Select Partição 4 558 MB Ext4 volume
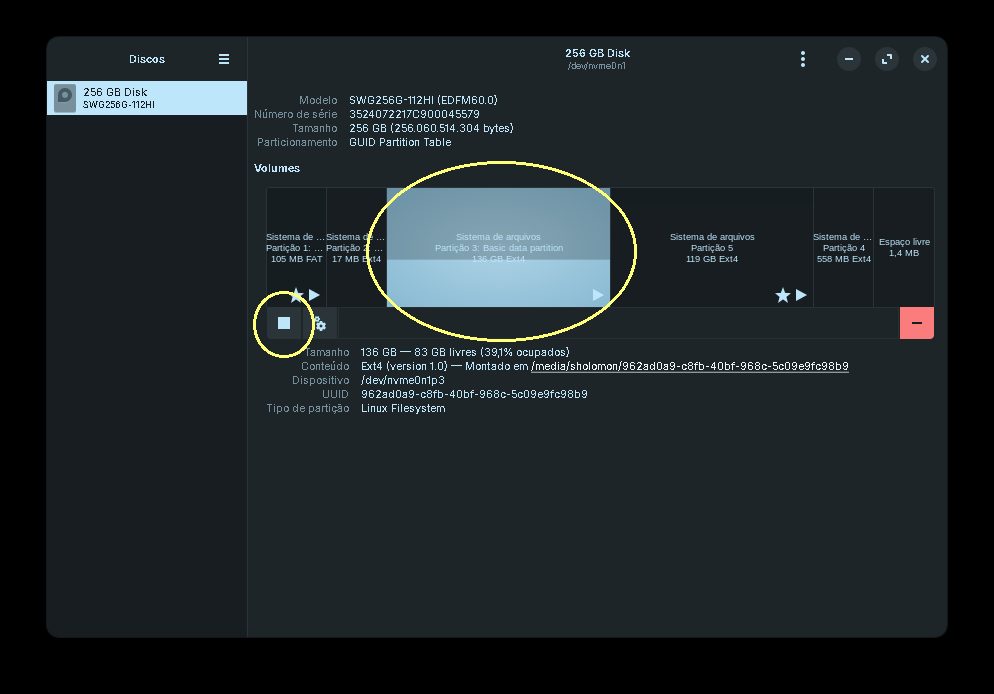Screen dimensions: 994x694 pos(843,247)
